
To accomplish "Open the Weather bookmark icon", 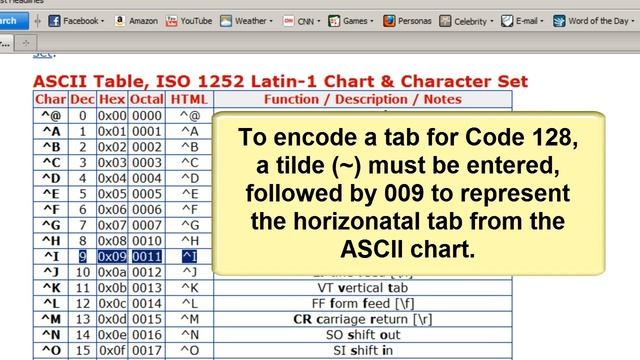I will click(x=226, y=21).
